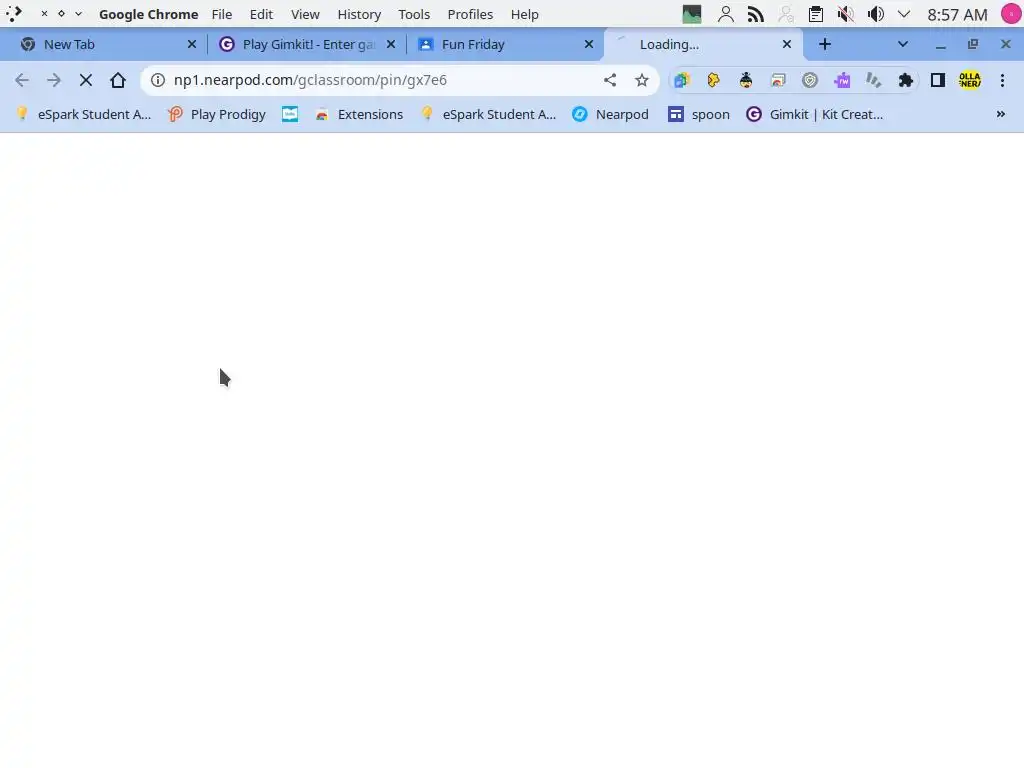
Task: Open the Gimkit Kit Creat... bookmark
Action: coord(814,114)
